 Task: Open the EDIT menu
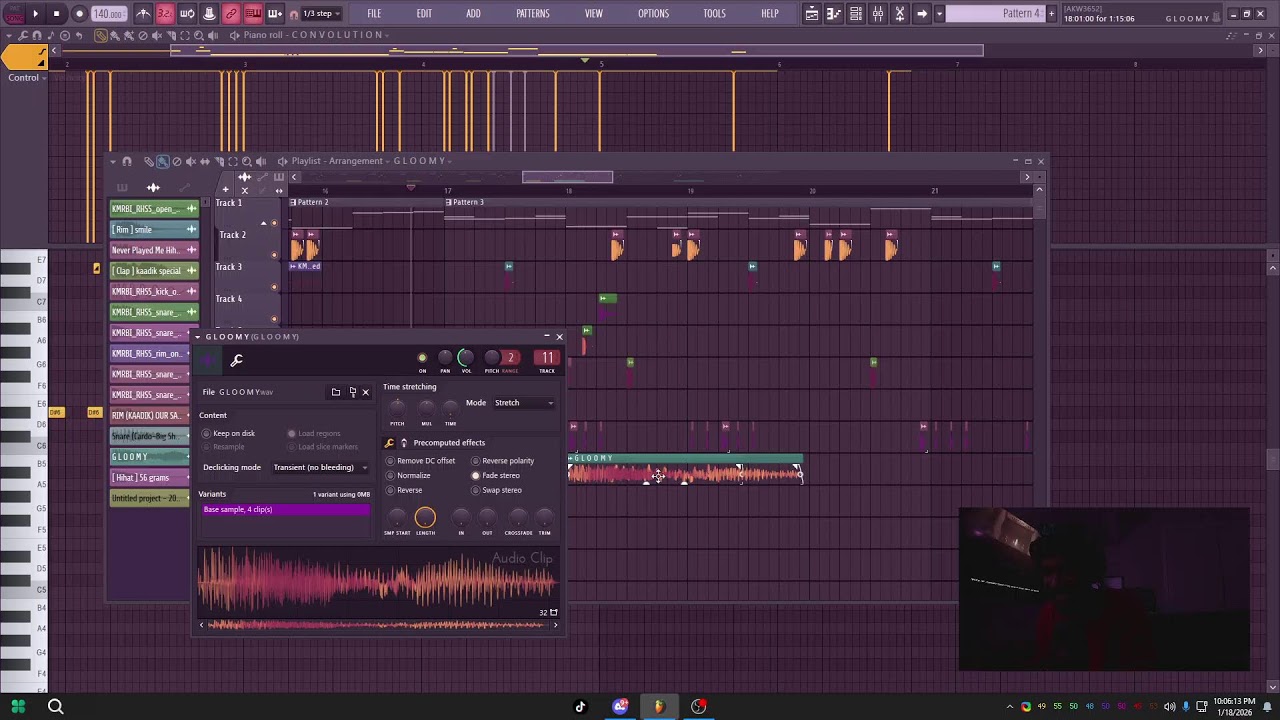coord(424,14)
